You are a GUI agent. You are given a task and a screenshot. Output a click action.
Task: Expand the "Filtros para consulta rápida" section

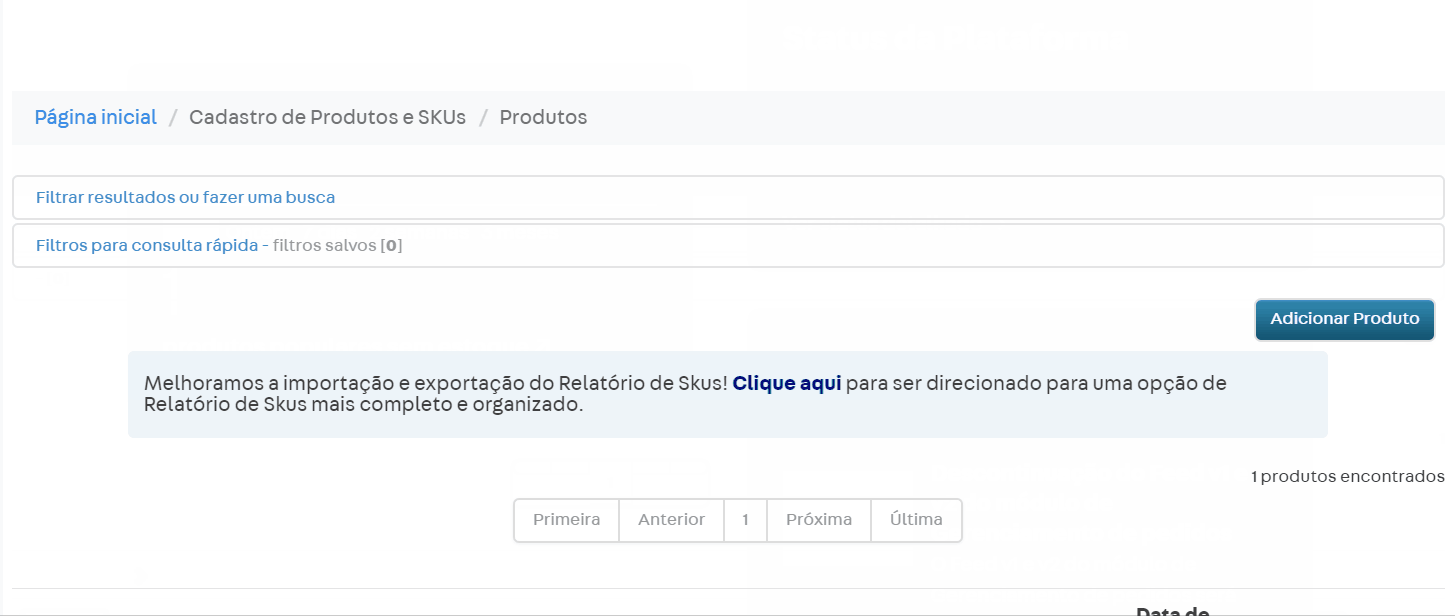[147, 245]
